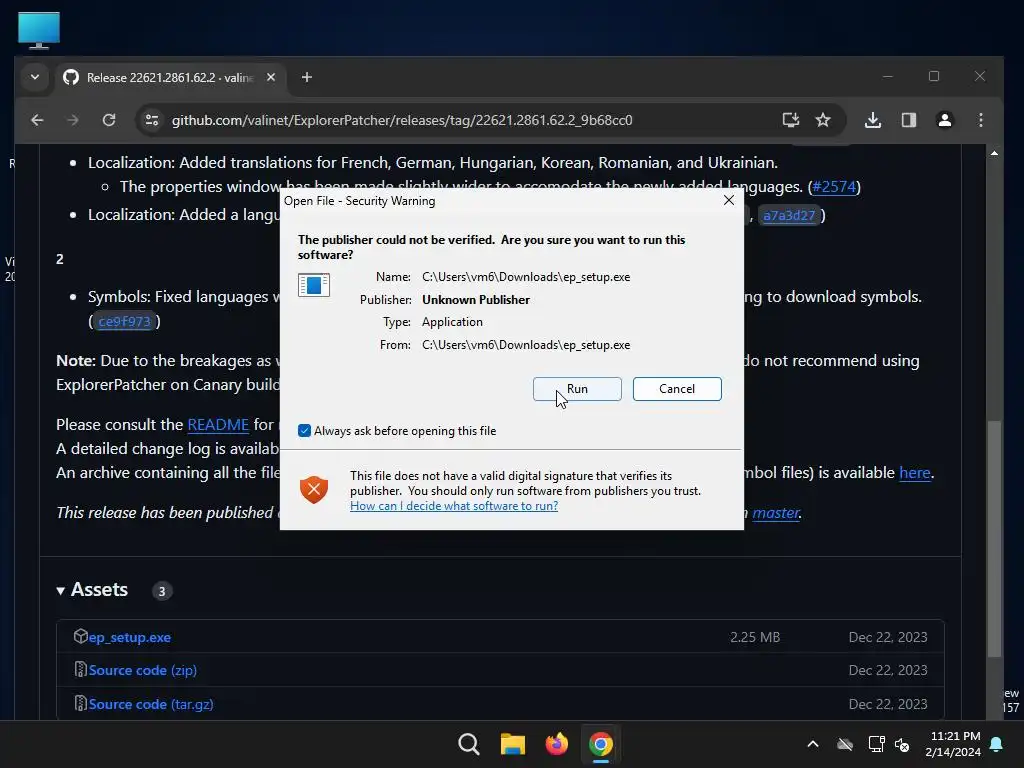Image resolution: width=1024 pixels, height=768 pixels.
Task: Open the 'here' archive link
Action: [914, 472]
